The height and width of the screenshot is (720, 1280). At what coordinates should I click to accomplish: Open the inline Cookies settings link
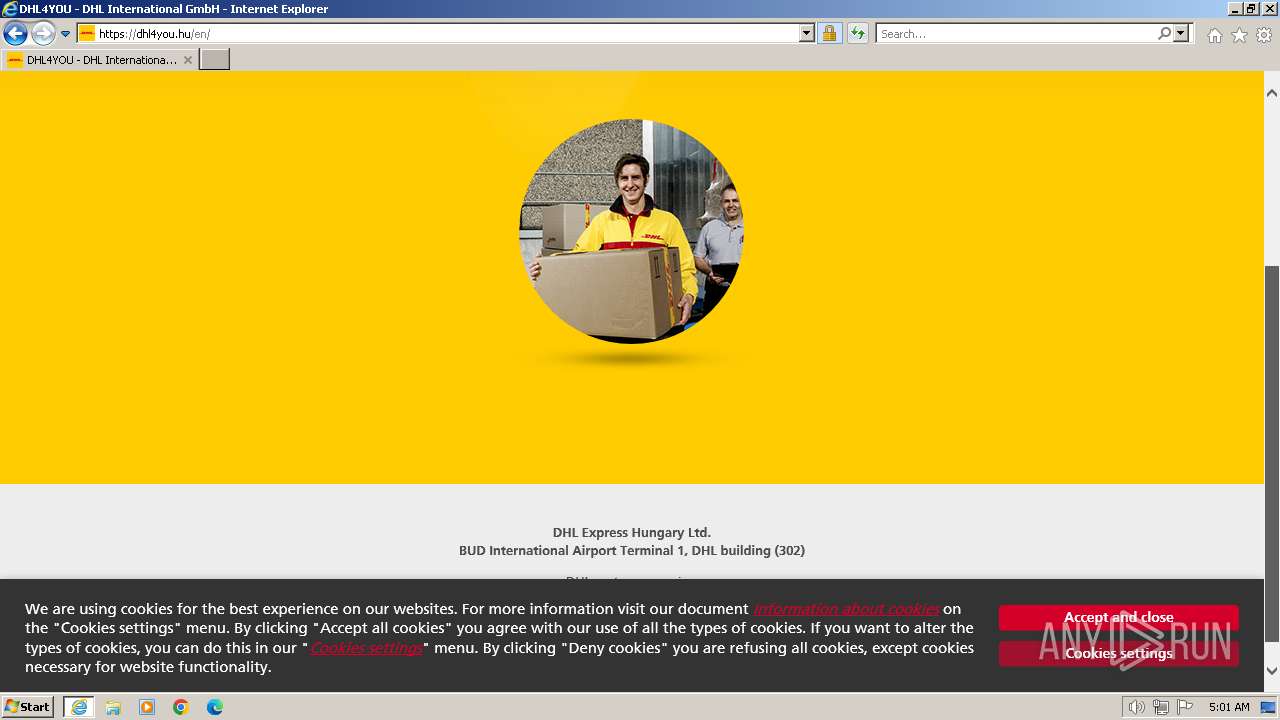[x=366, y=648]
